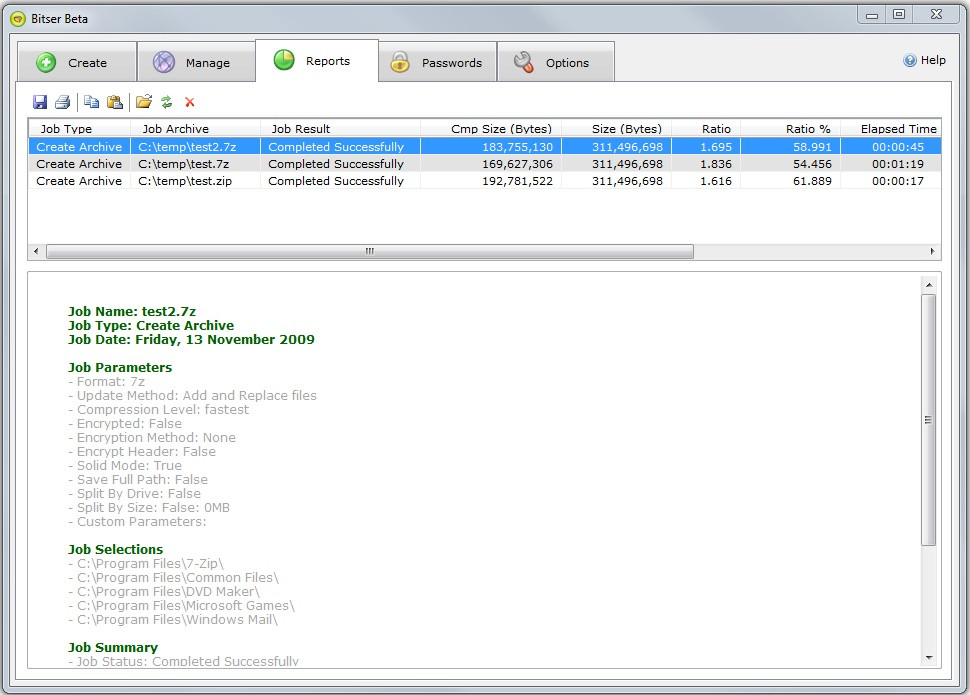Maximize the Bitser Beta window
The width and height of the screenshot is (970, 695).
899,14
